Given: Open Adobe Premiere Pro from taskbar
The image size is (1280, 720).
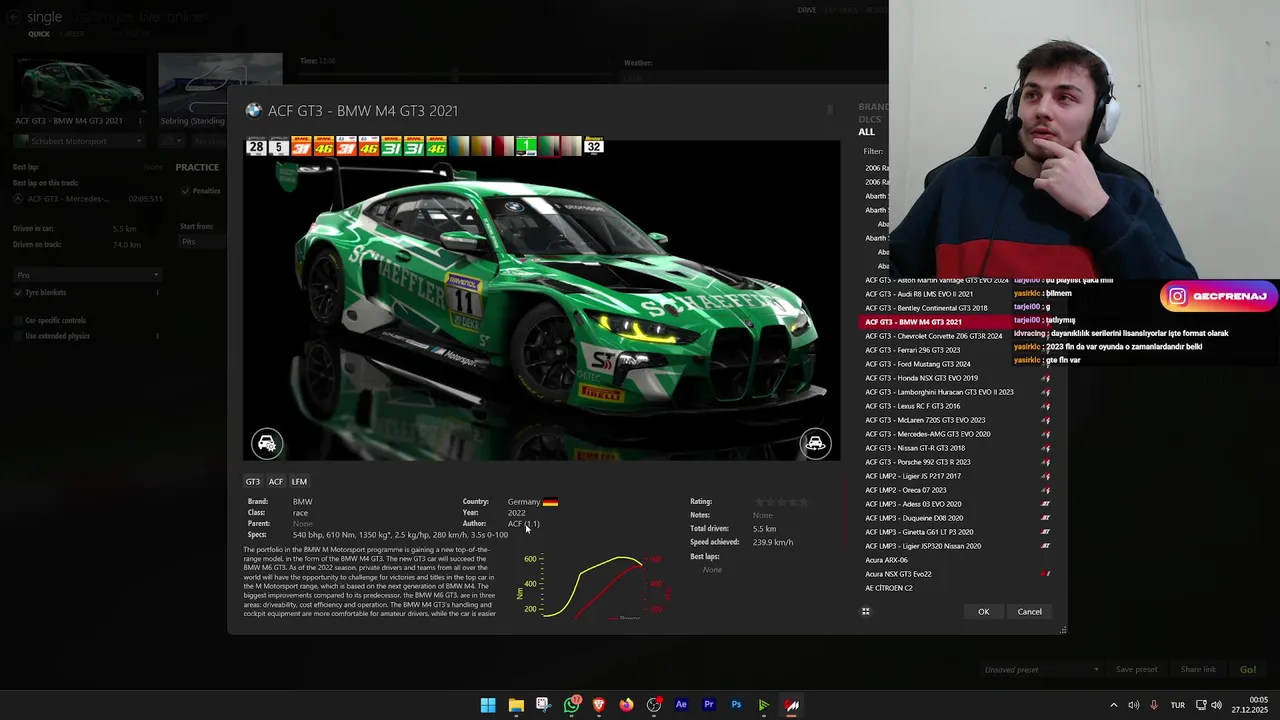Looking at the screenshot, I should [709, 705].
